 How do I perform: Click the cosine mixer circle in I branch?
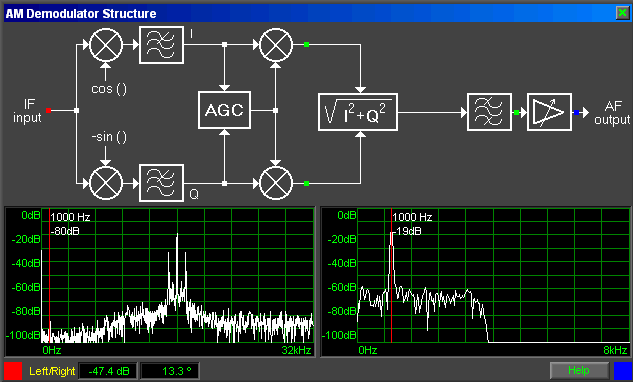[x=106, y=44]
